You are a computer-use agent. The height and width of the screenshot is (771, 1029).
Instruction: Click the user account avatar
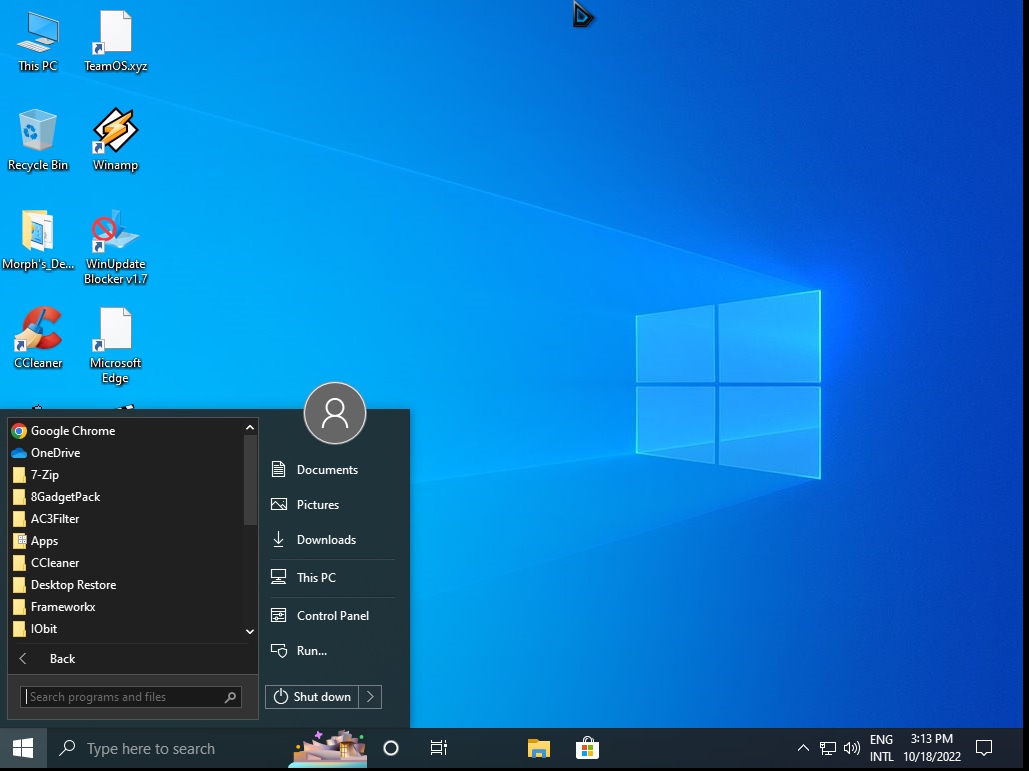pyautogui.click(x=335, y=413)
